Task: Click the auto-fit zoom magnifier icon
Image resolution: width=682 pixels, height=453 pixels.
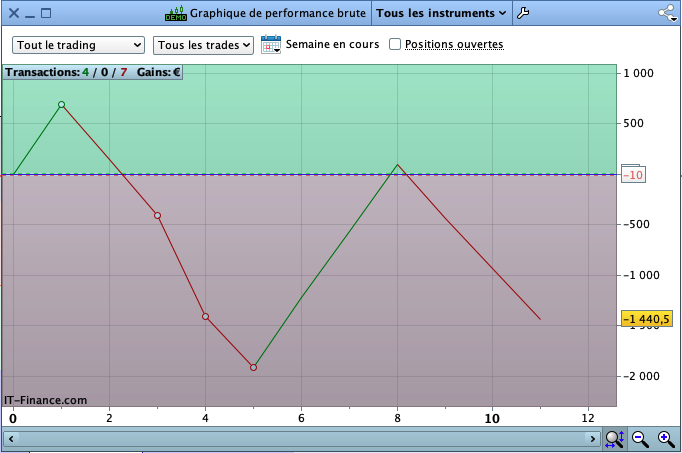Action: (x=615, y=439)
